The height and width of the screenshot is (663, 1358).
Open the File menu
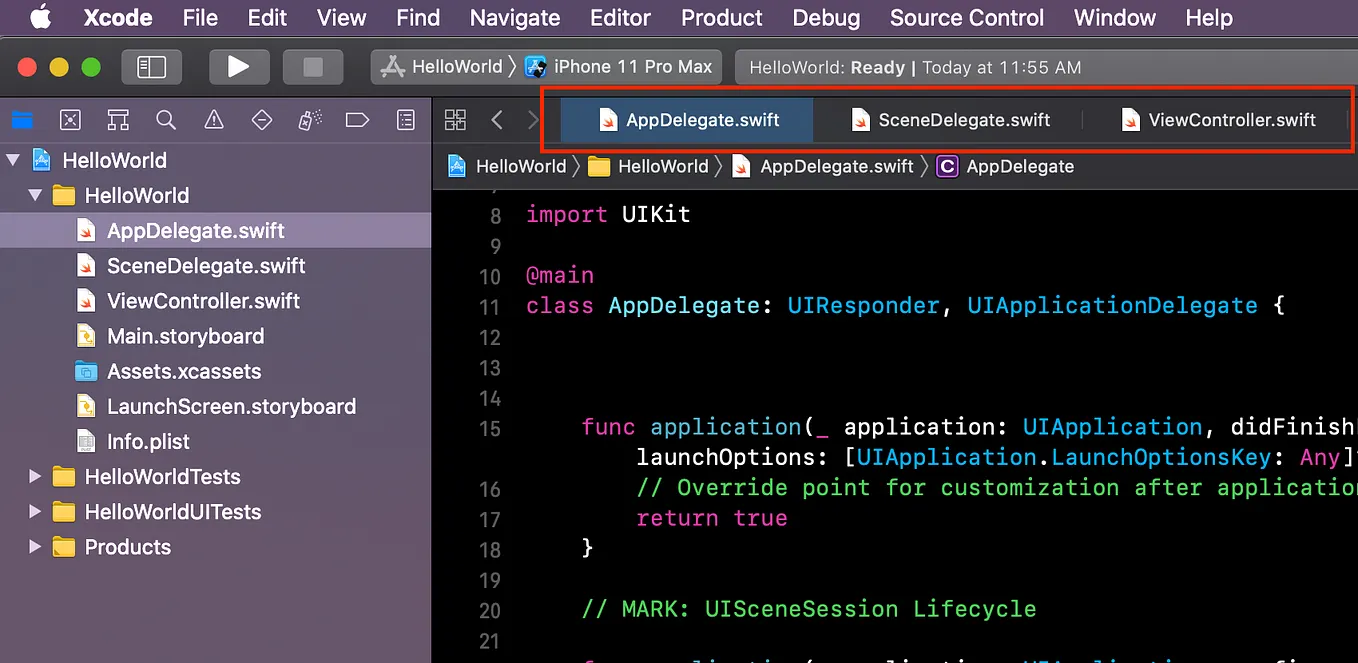point(200,17)
